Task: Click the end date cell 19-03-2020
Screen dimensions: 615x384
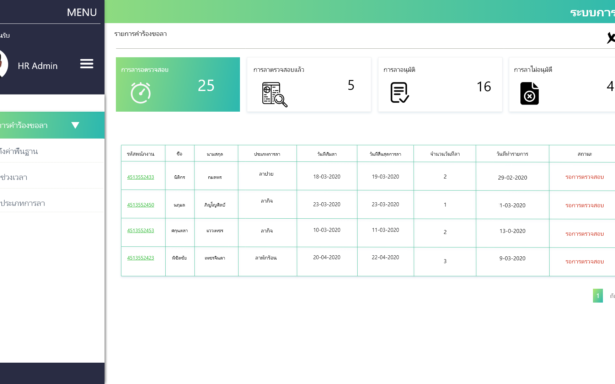Action: click(x=385, y=177)
